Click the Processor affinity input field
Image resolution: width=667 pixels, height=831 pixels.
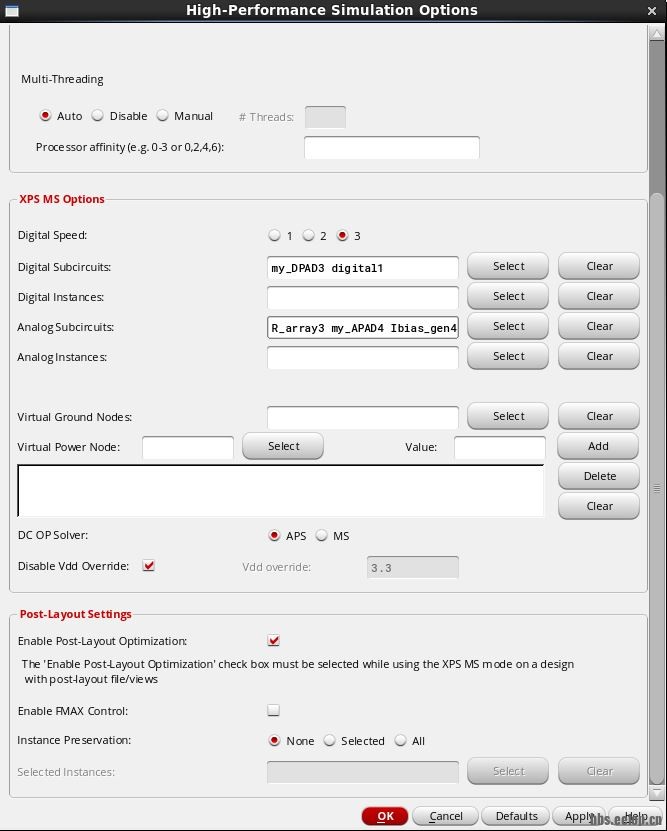point(392,147)
